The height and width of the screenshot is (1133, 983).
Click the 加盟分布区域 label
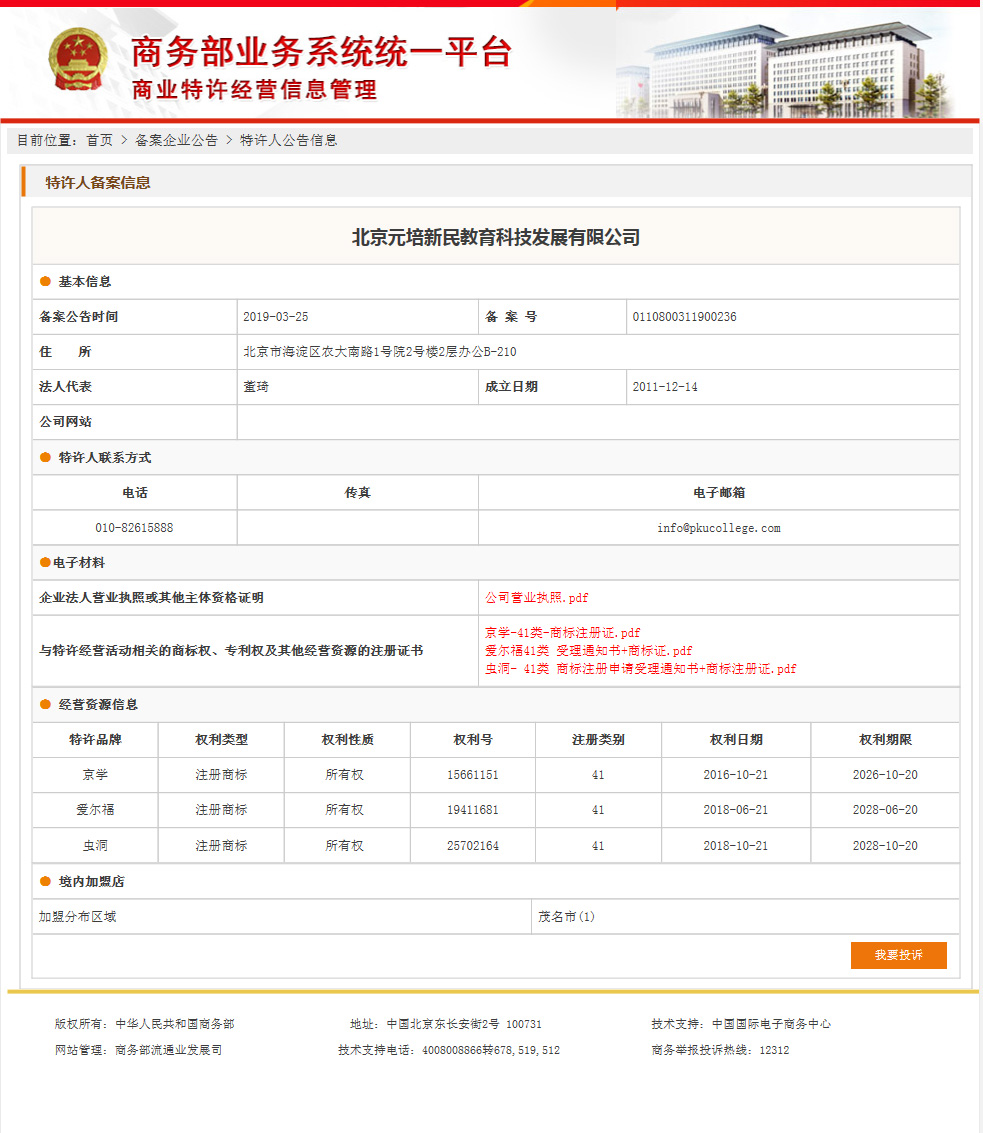[x=77, y=916]
